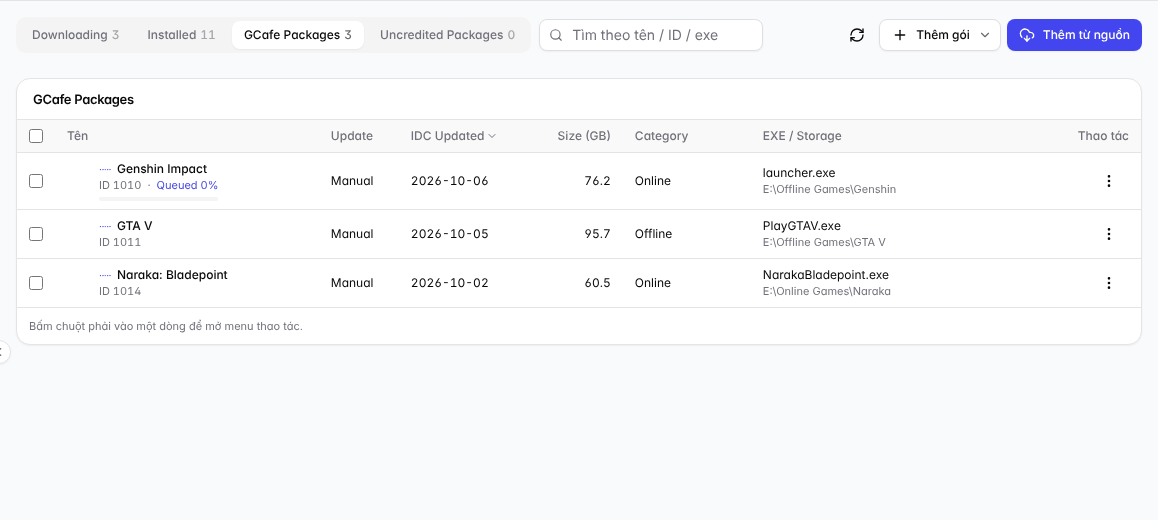This screenshot has height=520, width=1158.
Task: Open three-dot actions menu for GTA V
Action: coord(1109,234)
